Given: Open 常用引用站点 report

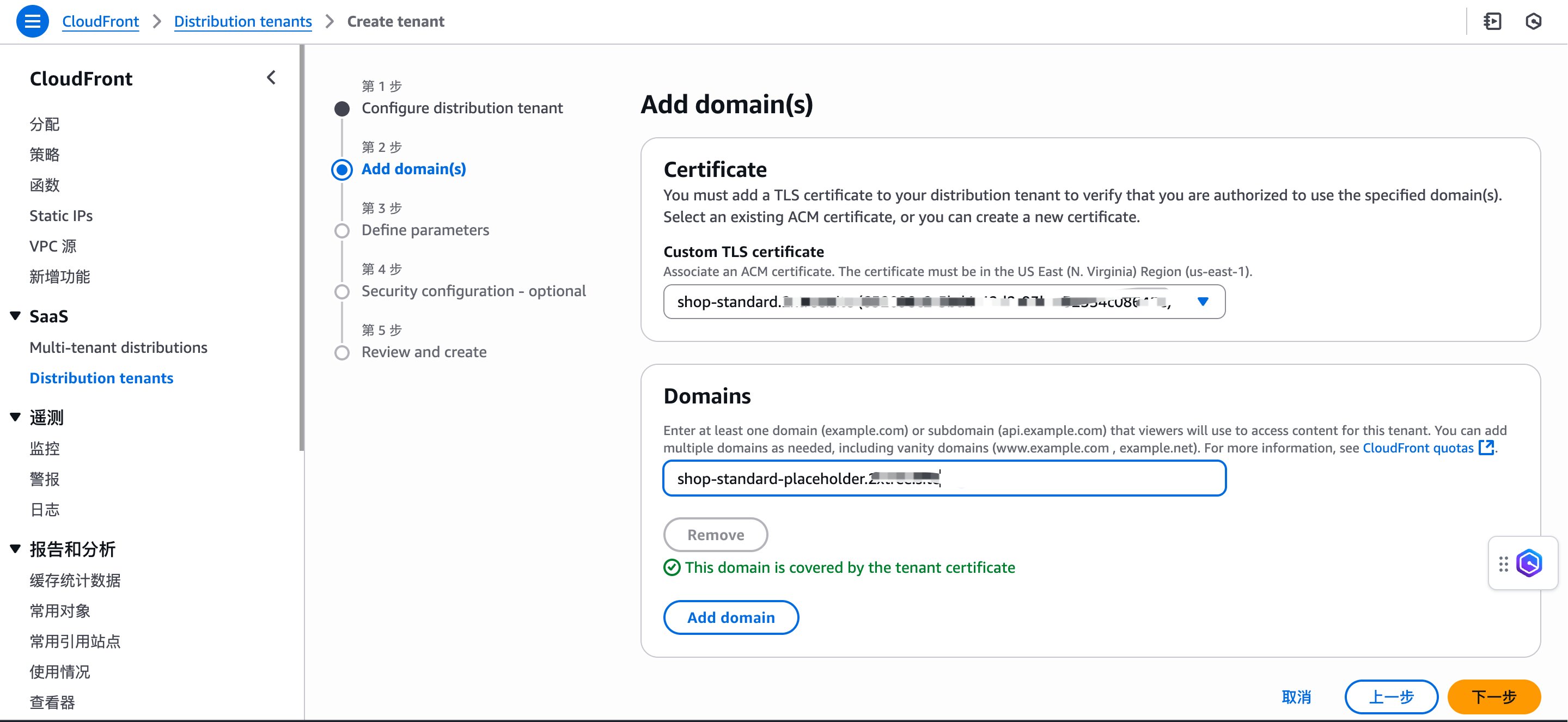Looking at the screenshot, I should click(75, 641).
